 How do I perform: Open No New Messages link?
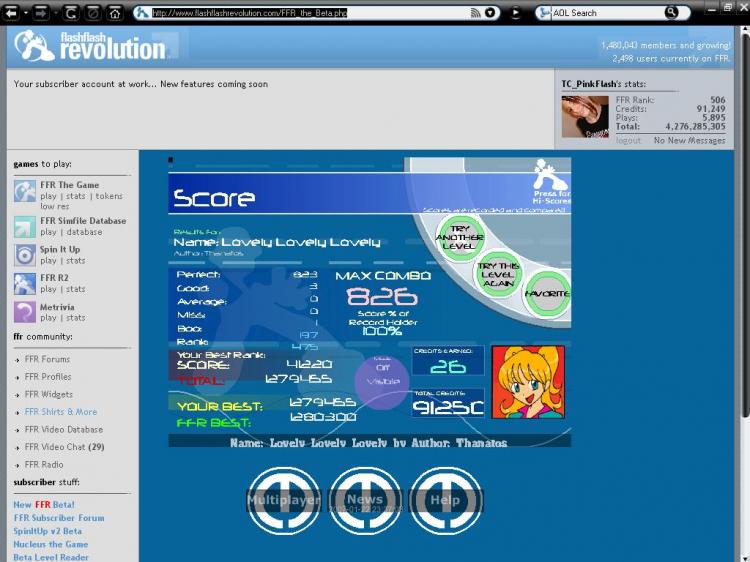pyautogui.click(x=689, y=140)
